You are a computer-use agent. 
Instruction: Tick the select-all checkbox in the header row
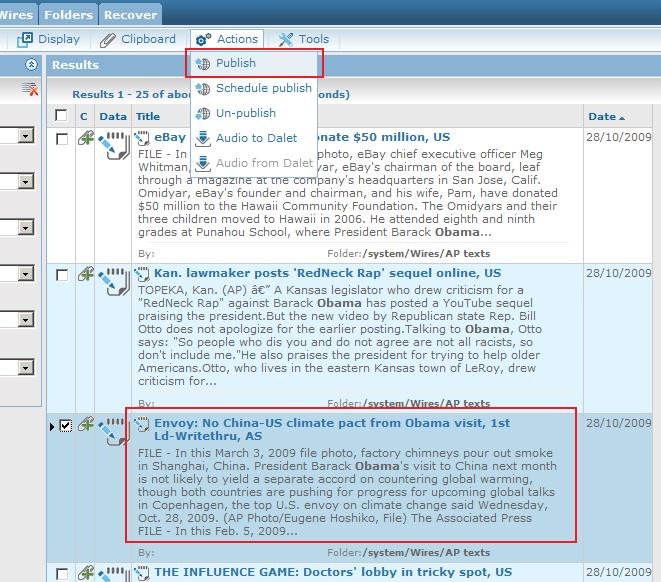(61, 115)
